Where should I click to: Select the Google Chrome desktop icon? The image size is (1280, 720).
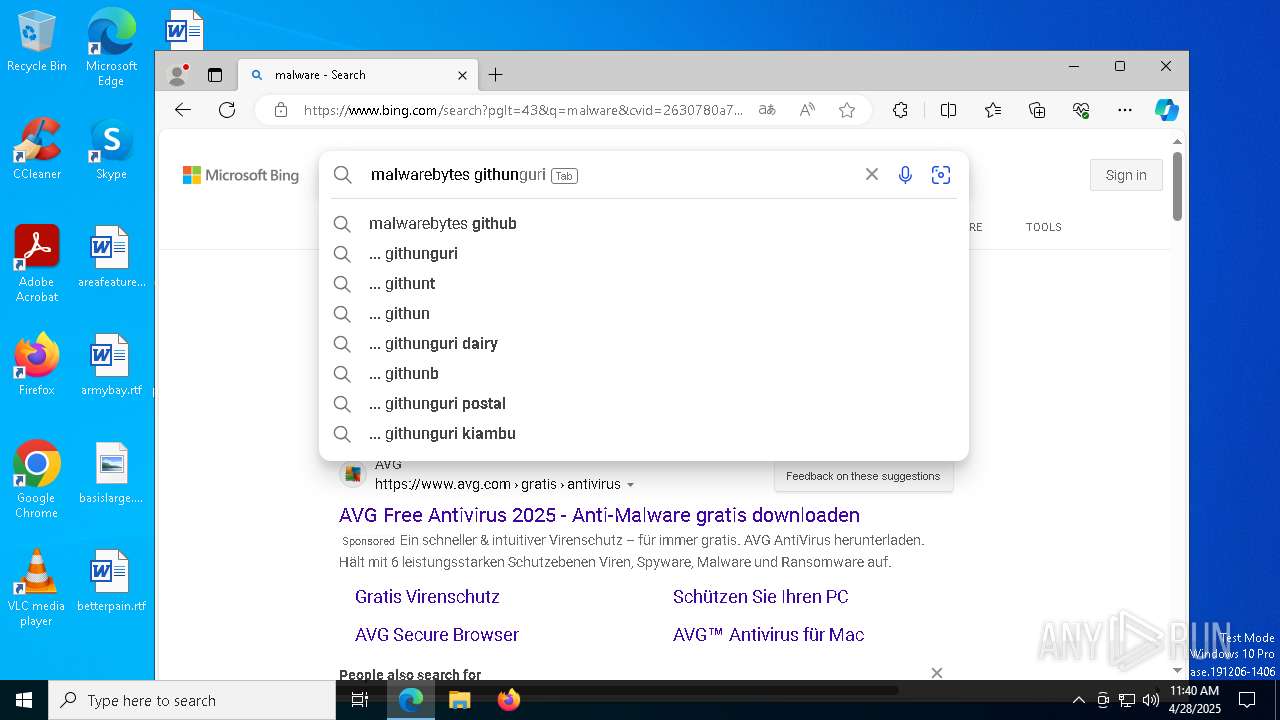(x=36, y=479)
